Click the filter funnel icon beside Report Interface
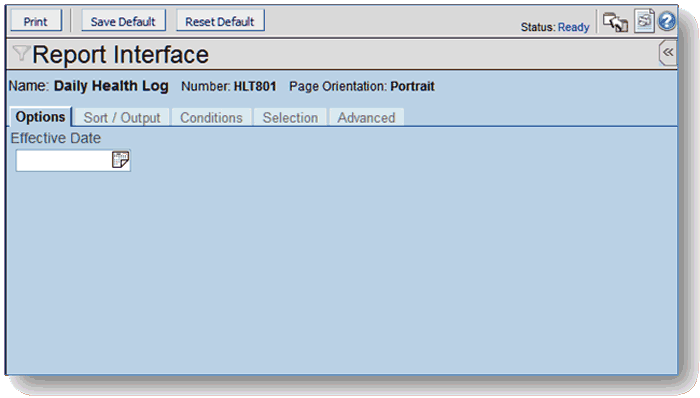The height and width of the screenshot is (398, 700). click(21, 54)
